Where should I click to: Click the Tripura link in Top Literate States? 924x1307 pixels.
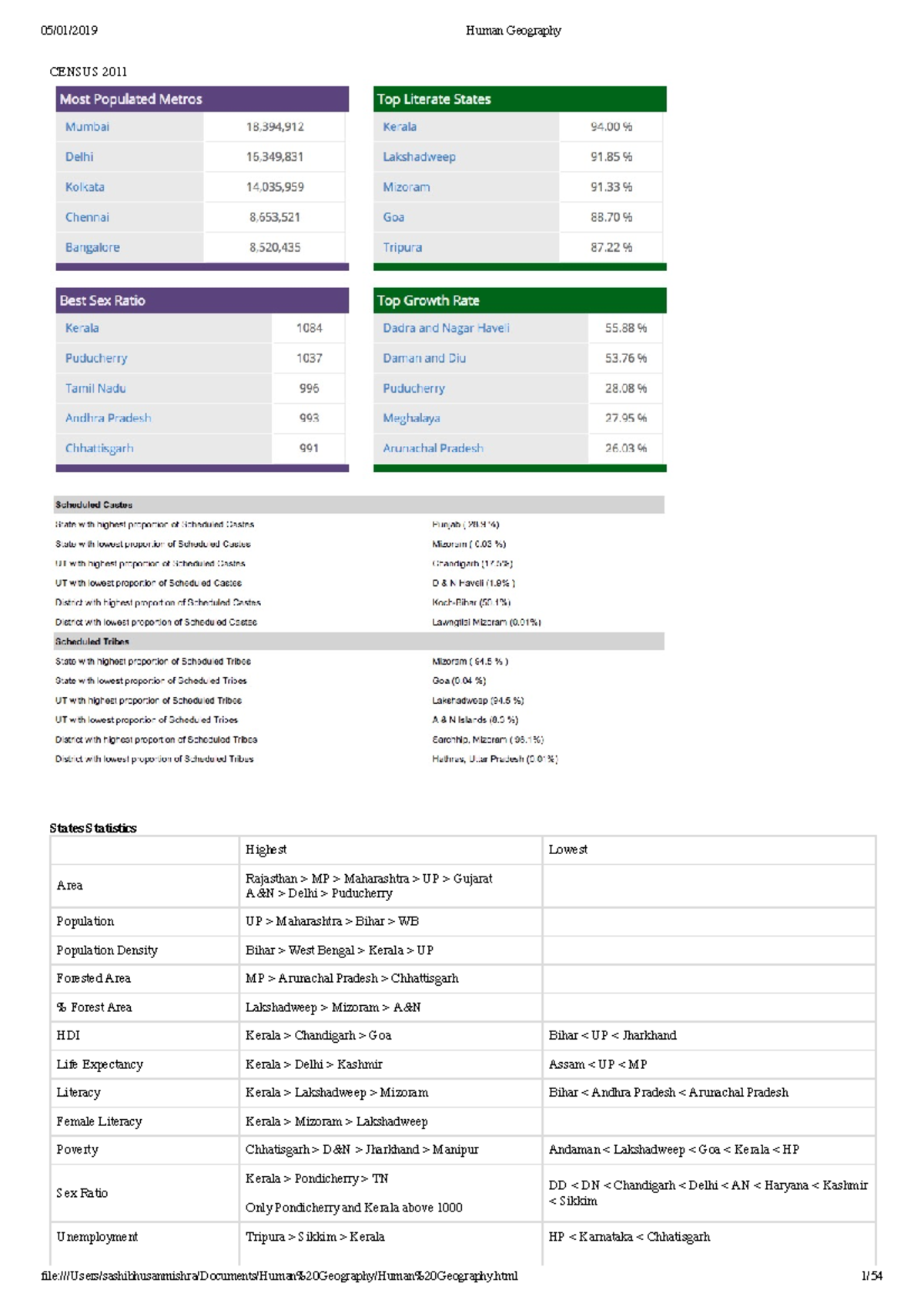(x=402, y=247)
